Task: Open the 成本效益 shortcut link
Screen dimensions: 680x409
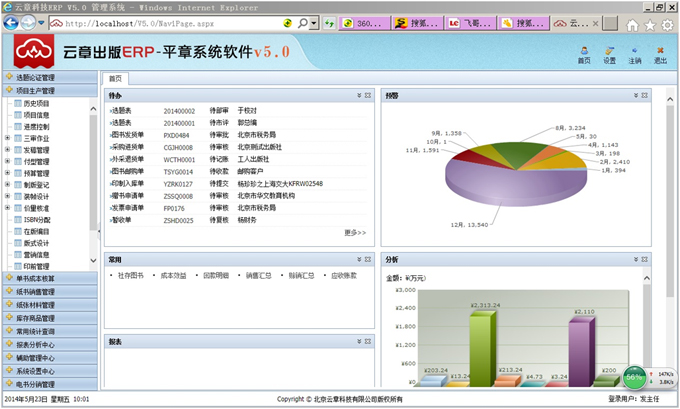Action: click(173, 275)
